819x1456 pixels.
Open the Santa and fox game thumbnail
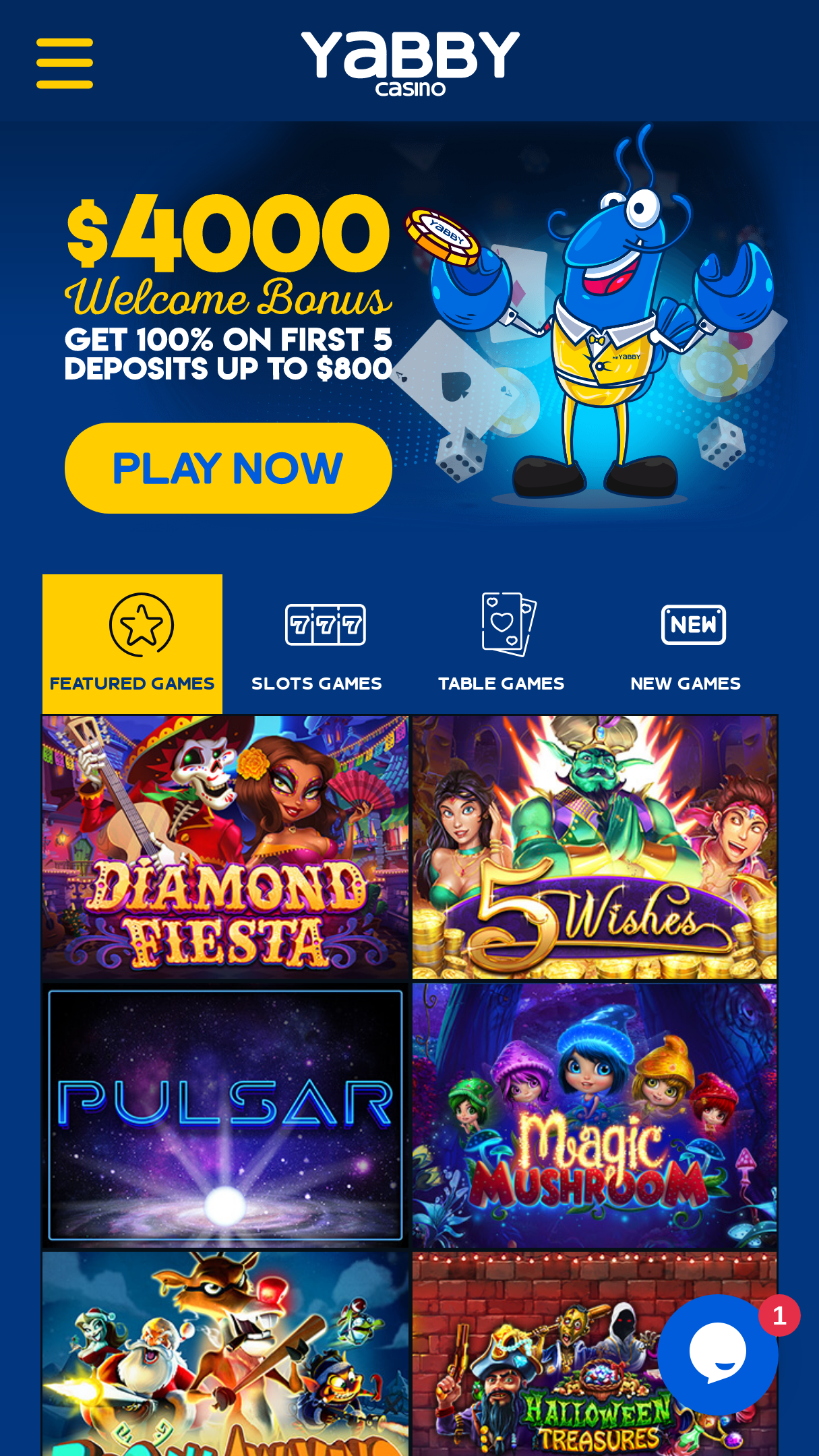tap(225, 1354)
